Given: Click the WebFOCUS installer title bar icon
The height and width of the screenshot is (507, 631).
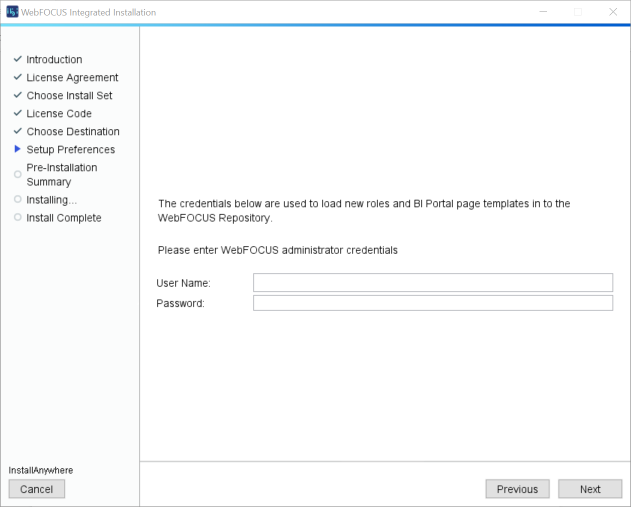Looking at the screenshot, I should point(12,12).
